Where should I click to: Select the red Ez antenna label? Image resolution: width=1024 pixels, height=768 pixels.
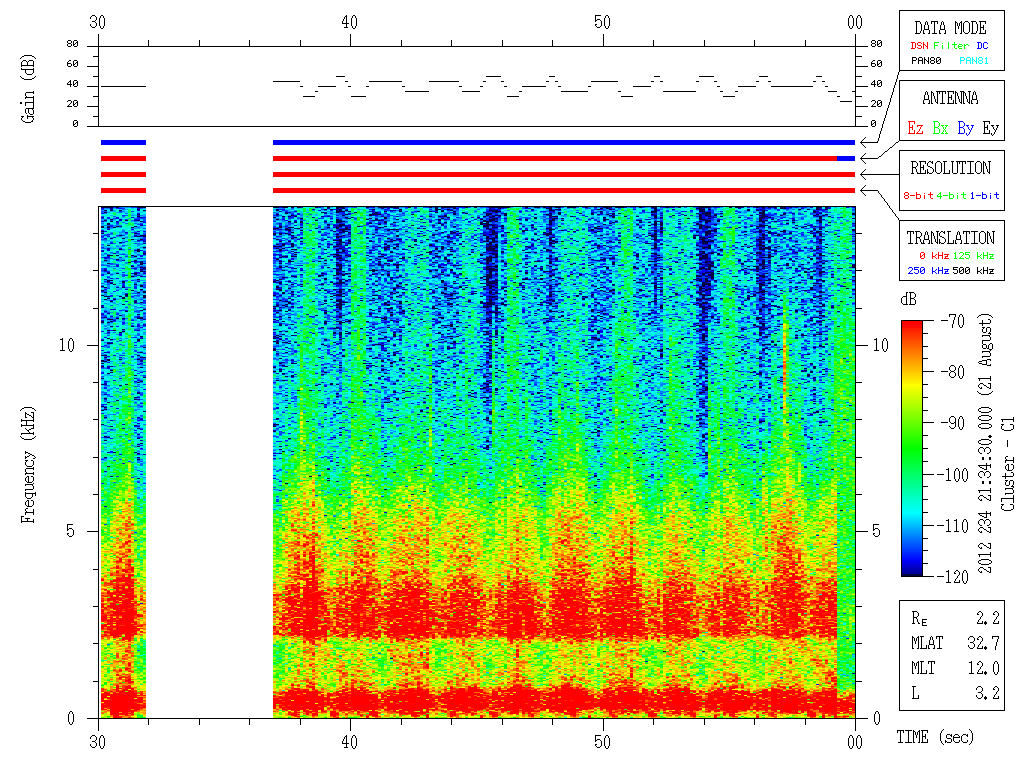915,128
